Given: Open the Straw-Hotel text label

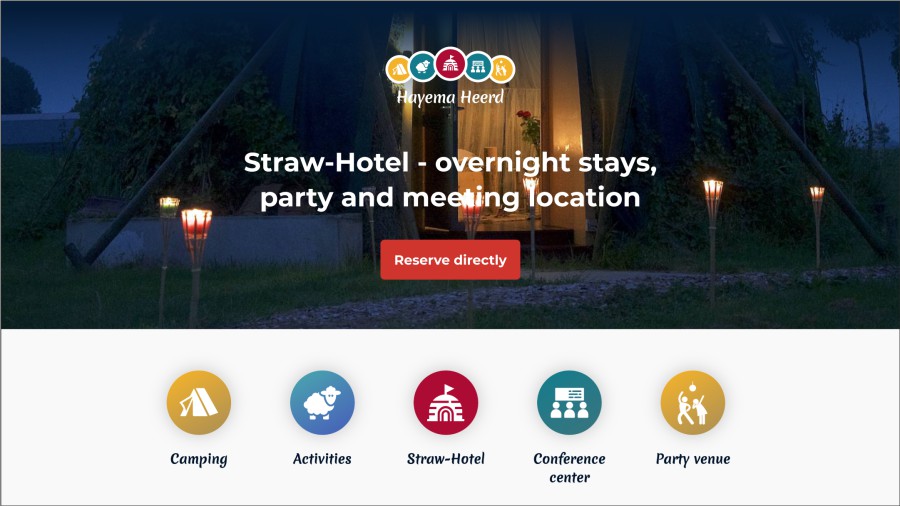Looking at the screenshot, I should (x=446, y=458).
